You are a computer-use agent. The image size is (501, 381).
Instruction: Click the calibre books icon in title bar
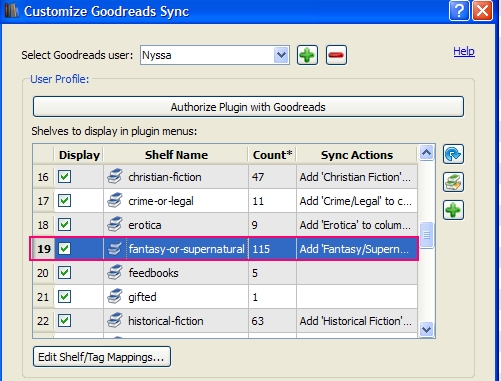(x=11, y=11)
